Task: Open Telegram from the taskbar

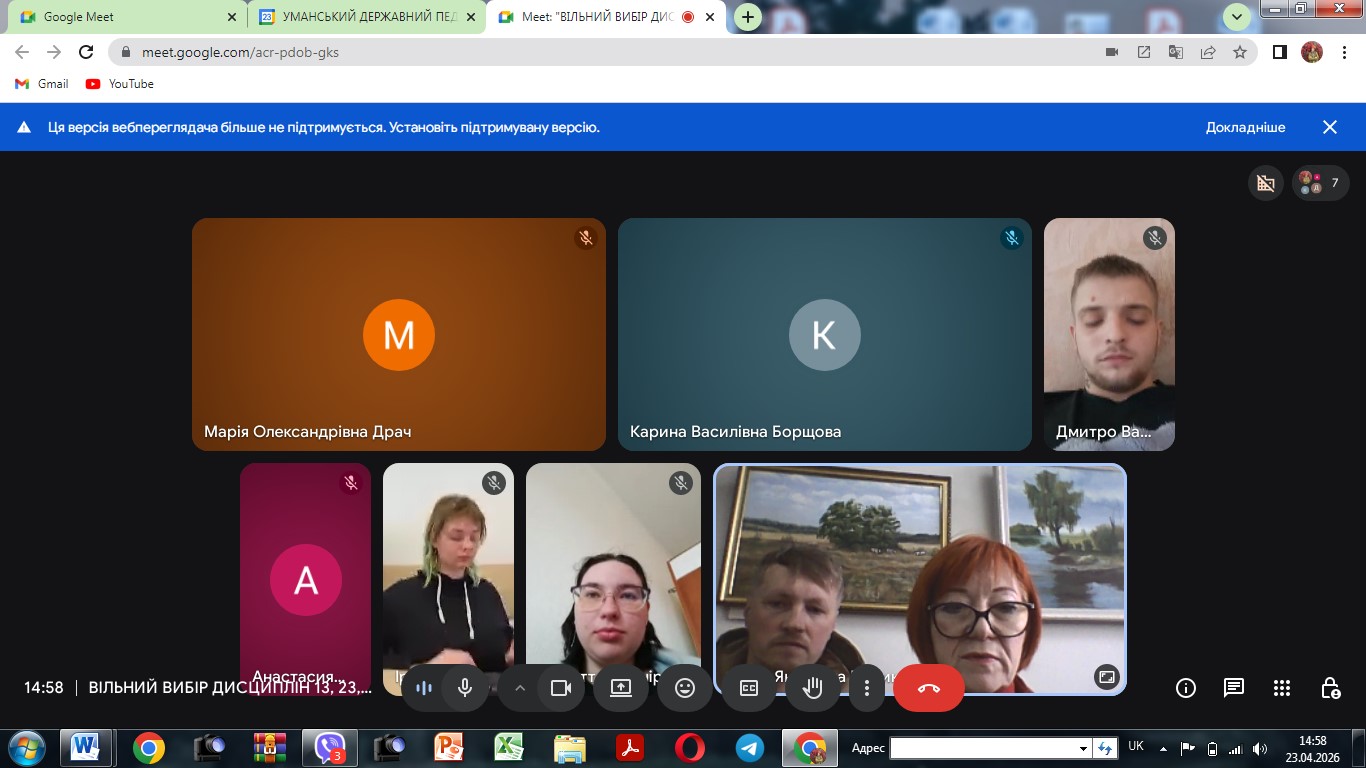Action: point(750,748)
